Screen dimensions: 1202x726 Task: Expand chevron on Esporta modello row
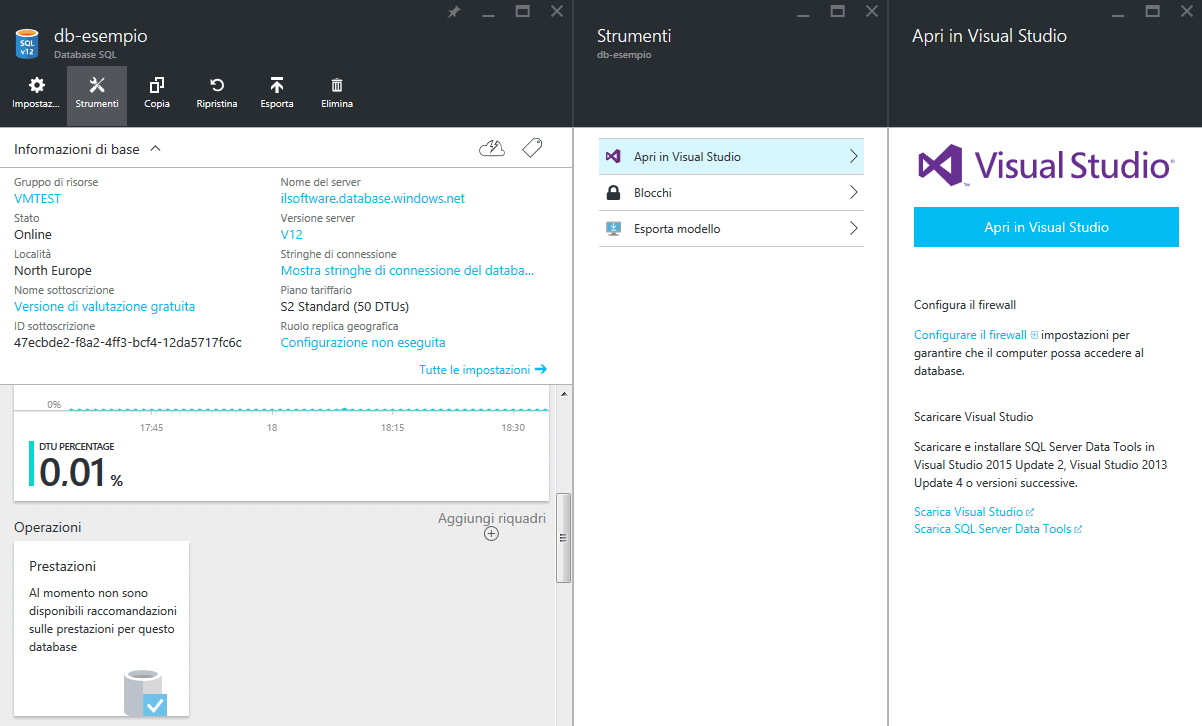point(853,229)
